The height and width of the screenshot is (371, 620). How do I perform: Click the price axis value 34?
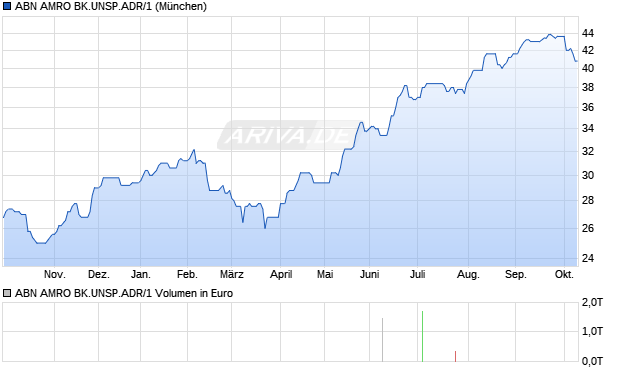click(x=588, y=129)
